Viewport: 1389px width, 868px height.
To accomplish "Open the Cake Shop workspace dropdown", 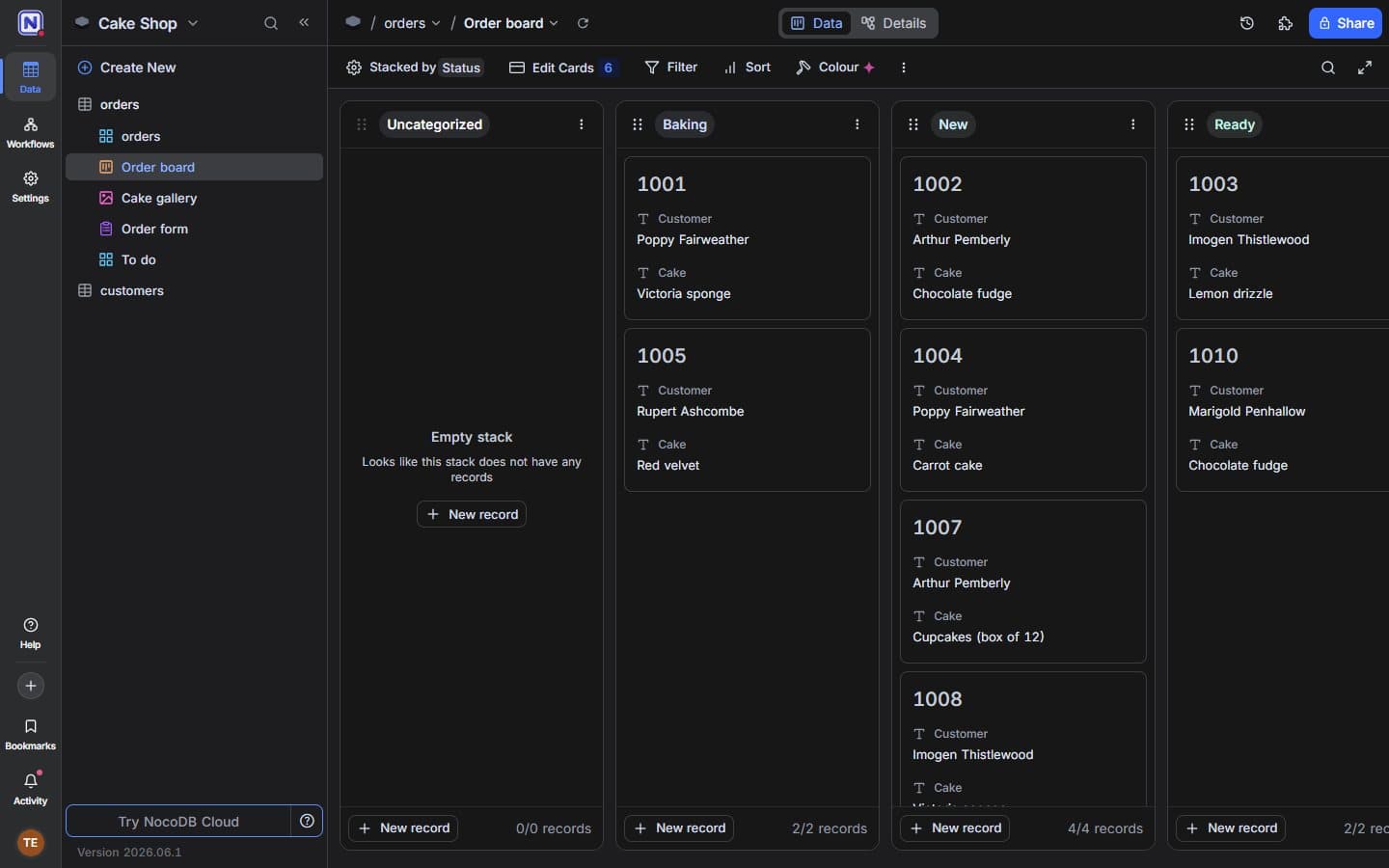I will click(x=137, y=23).
